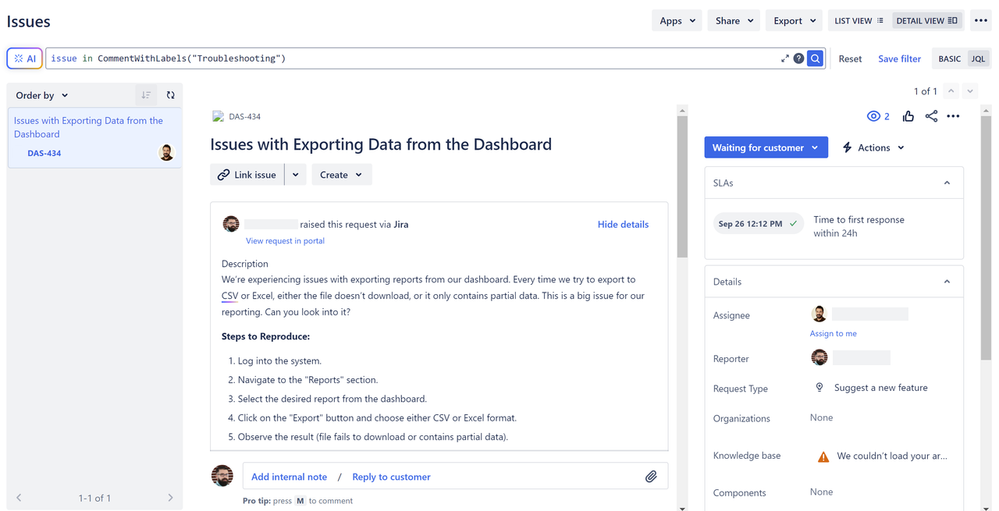Click the Steps to Reproduce heading
999x511 pixels.
266,336
